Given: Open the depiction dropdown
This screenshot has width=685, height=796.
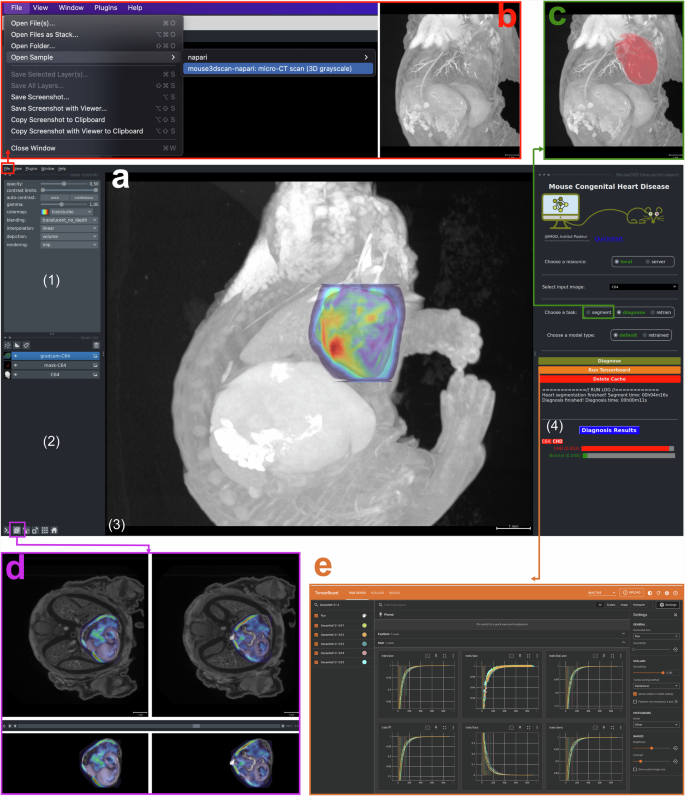Looking at the screenshot, I should coord(69,237).
